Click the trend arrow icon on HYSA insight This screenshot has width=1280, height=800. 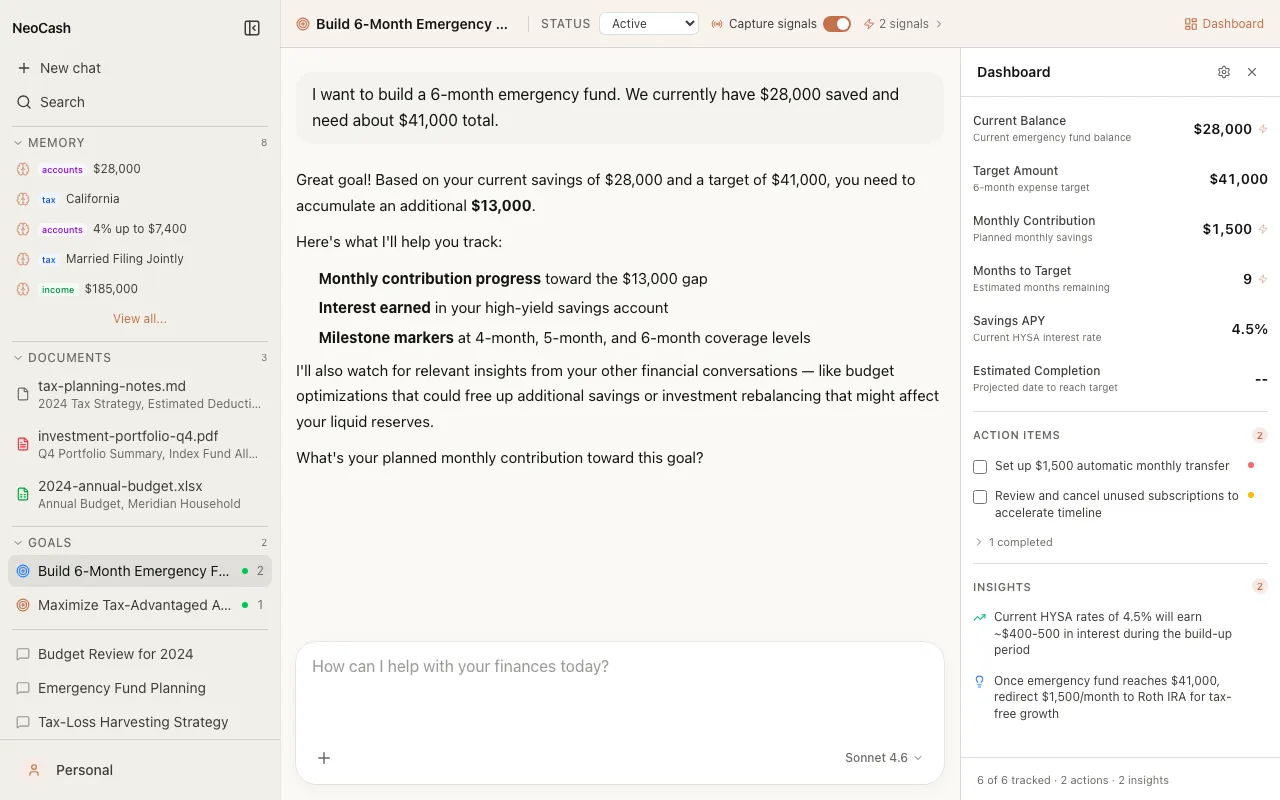tap(980, 618)
